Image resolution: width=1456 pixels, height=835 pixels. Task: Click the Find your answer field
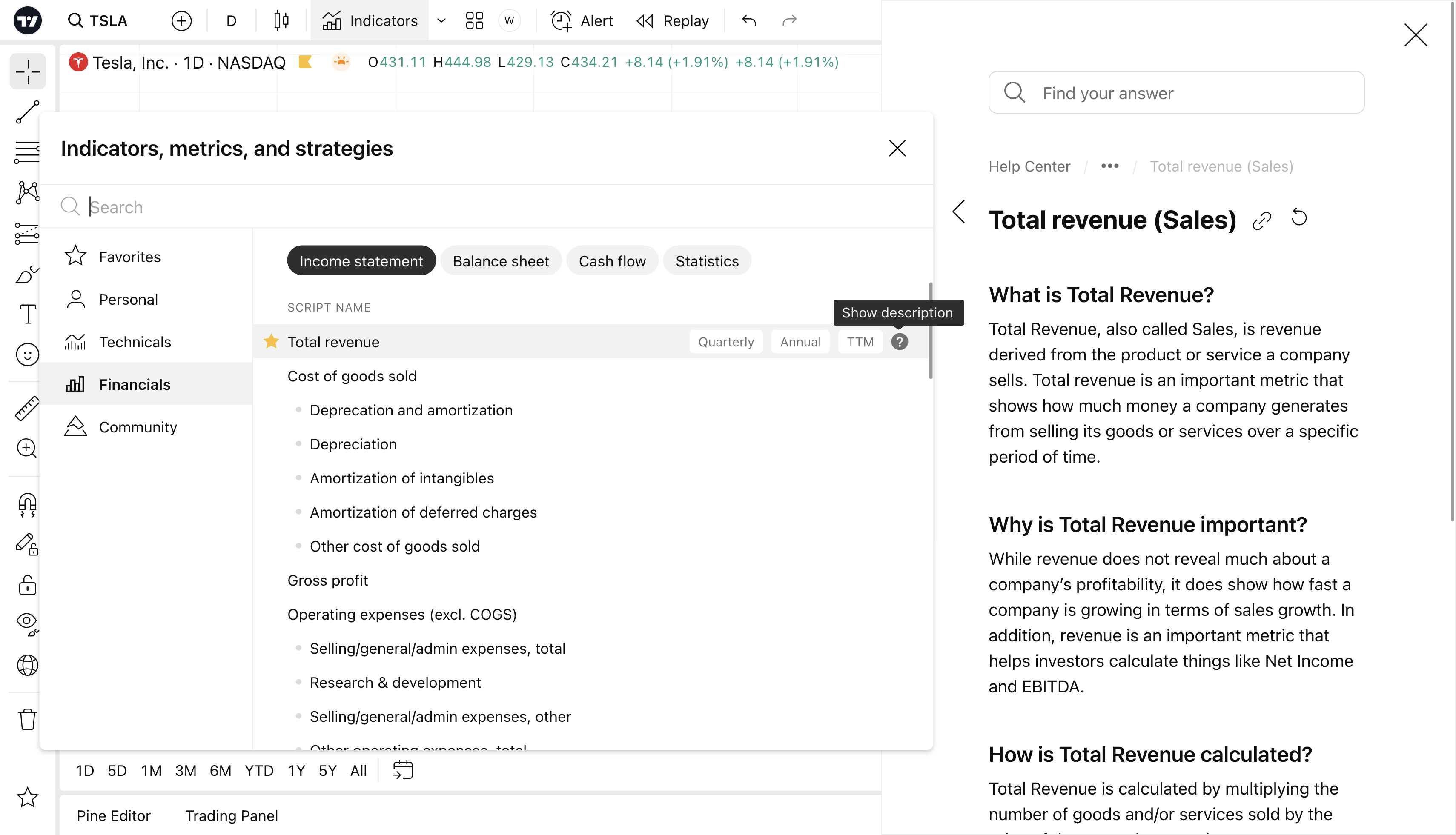[x=1176, y=93]
